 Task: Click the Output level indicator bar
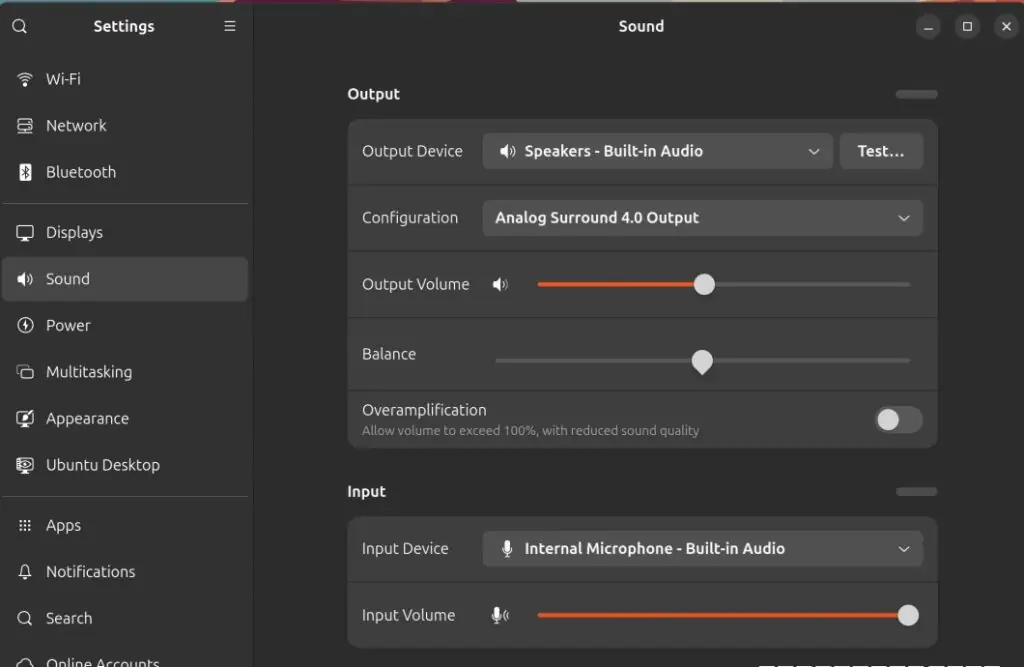[x=916, y=94]
